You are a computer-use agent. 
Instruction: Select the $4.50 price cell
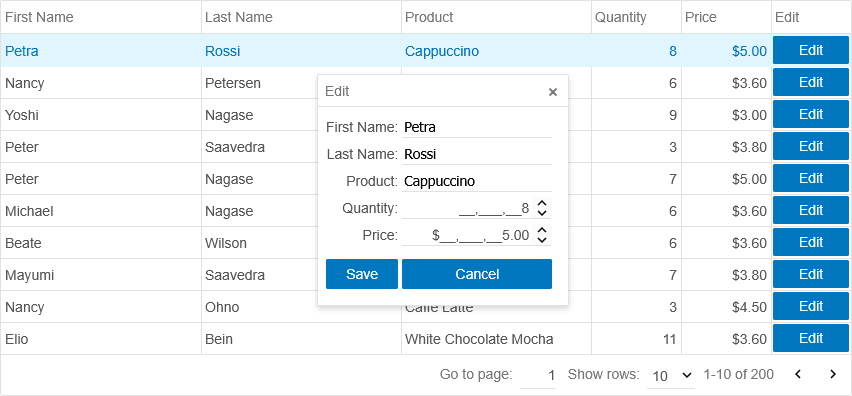coord(726,307)
